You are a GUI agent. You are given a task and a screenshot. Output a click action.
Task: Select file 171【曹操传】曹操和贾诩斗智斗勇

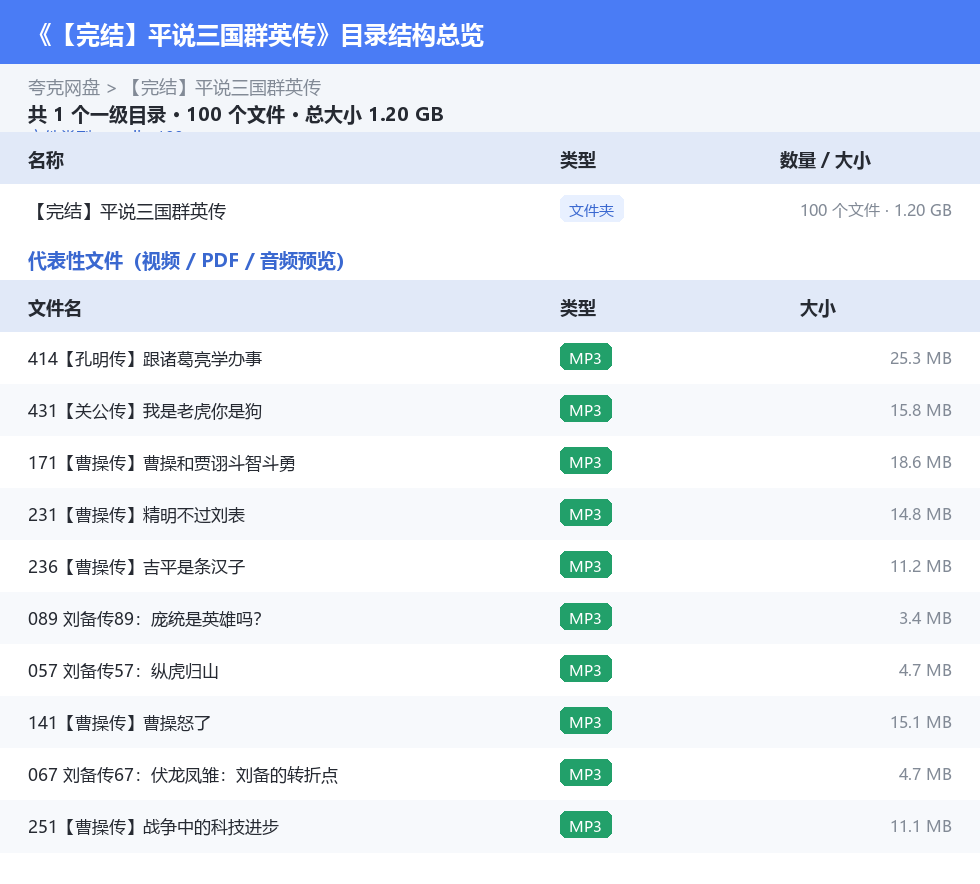[162, 463]
